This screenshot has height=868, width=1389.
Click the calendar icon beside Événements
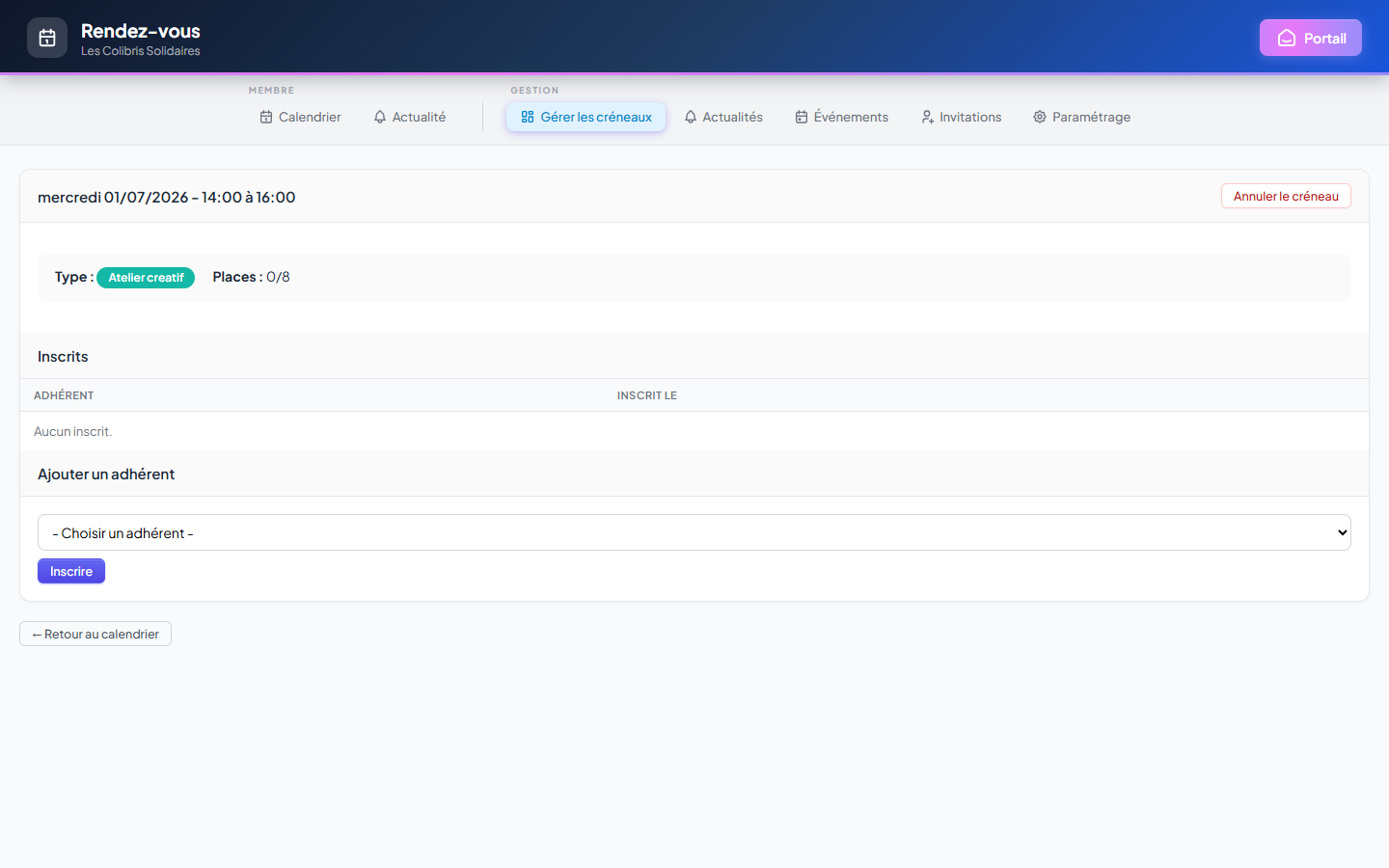click(802, 117)
